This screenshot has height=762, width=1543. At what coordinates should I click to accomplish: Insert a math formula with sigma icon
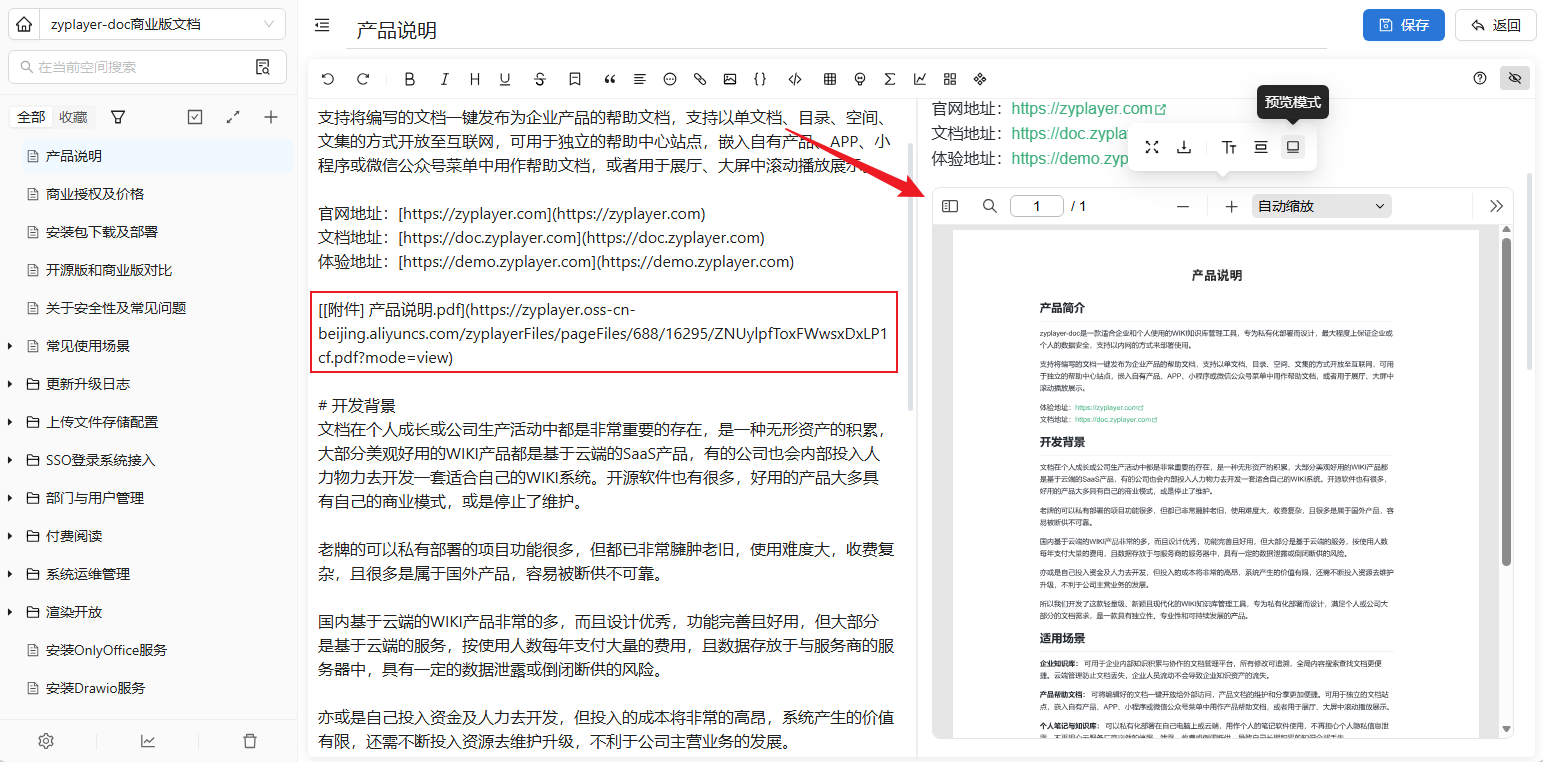[x=890, y=79]
